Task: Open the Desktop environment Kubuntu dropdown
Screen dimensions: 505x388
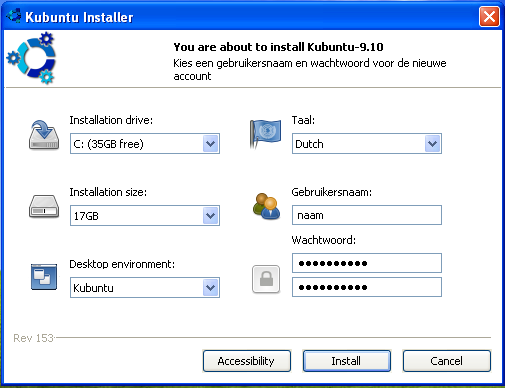Action: point(211,288)
